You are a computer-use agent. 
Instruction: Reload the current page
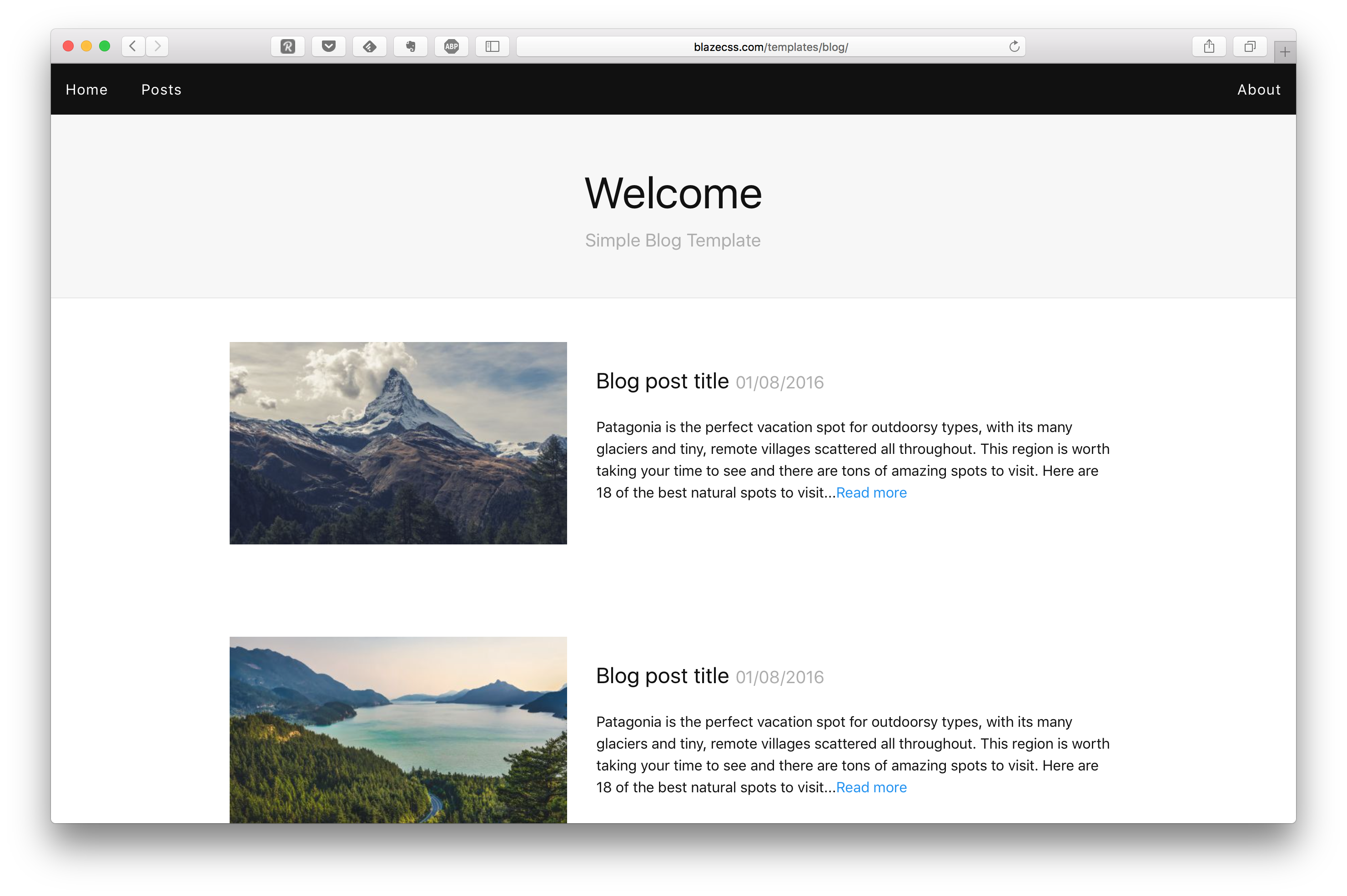[1014, 46]
